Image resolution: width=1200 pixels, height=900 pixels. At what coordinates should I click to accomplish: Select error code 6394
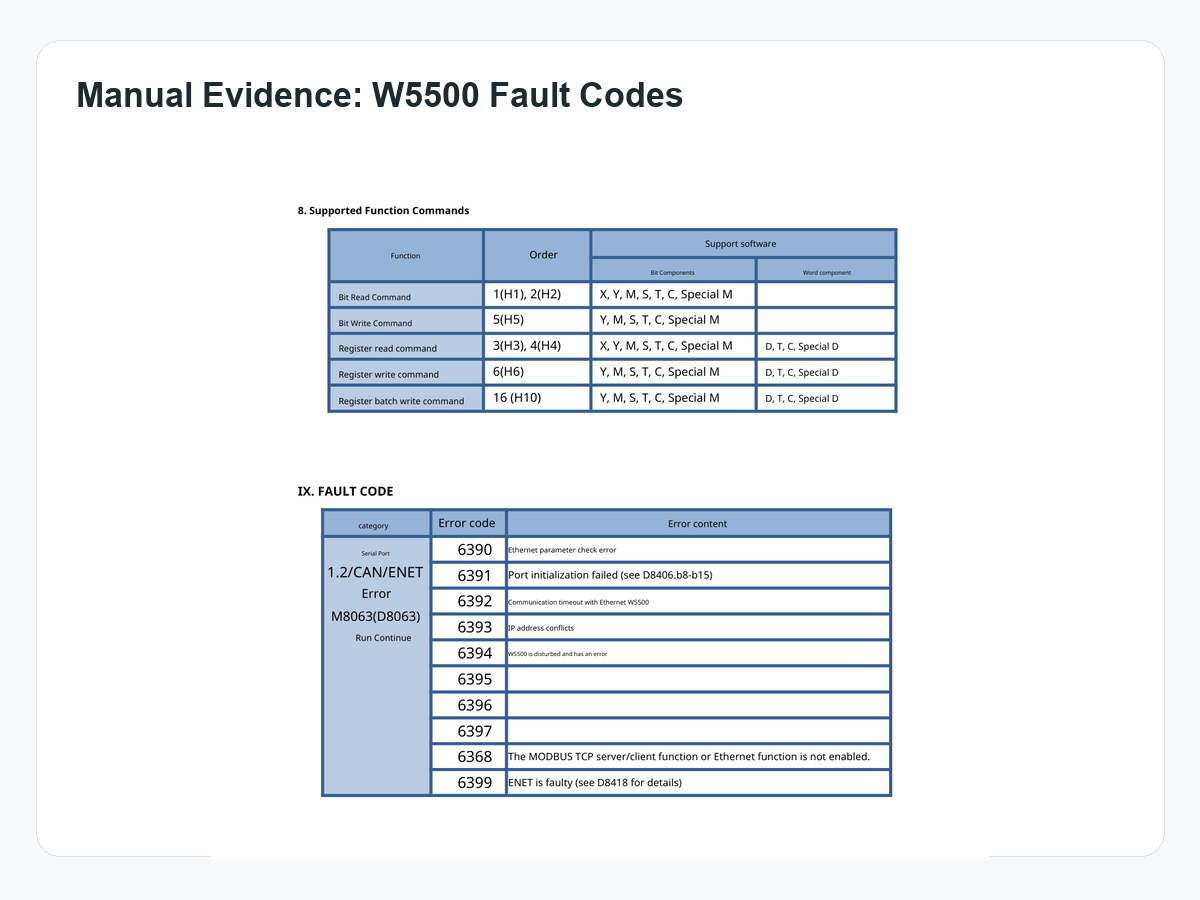pyautogui.click(x=475, y=654)
